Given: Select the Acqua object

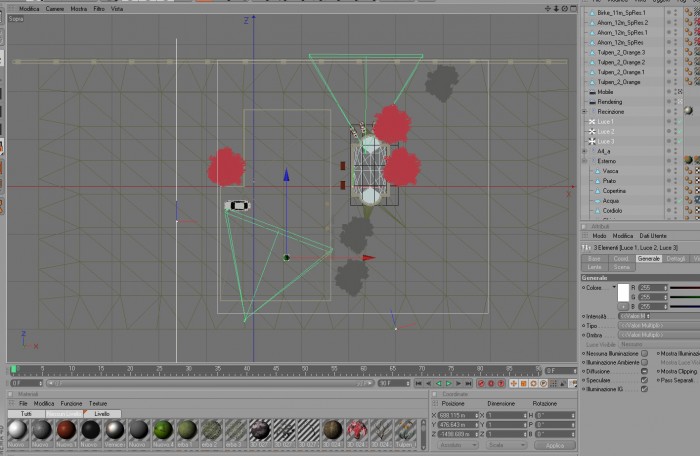Looking at the screenshot, I should click(x=610, y=201).
